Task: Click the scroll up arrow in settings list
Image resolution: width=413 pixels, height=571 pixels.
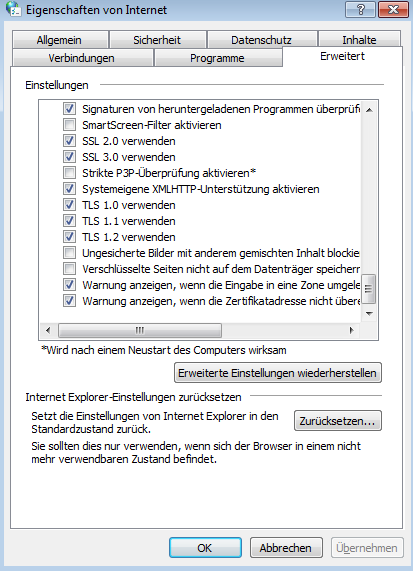Action: tap(369, 110)
